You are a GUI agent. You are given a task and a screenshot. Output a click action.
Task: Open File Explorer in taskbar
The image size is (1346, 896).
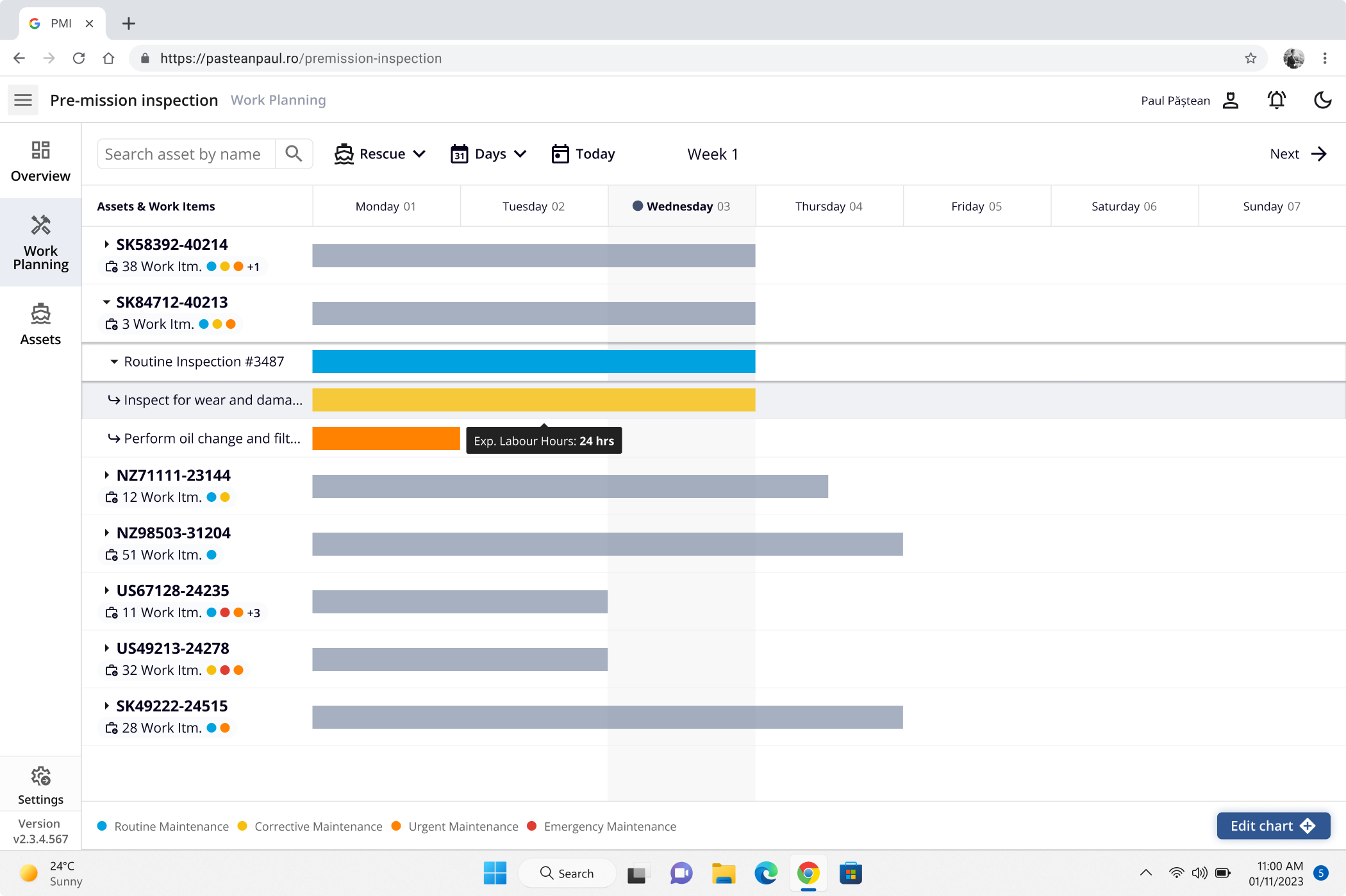pyautogui.click(x=723, y=873)
